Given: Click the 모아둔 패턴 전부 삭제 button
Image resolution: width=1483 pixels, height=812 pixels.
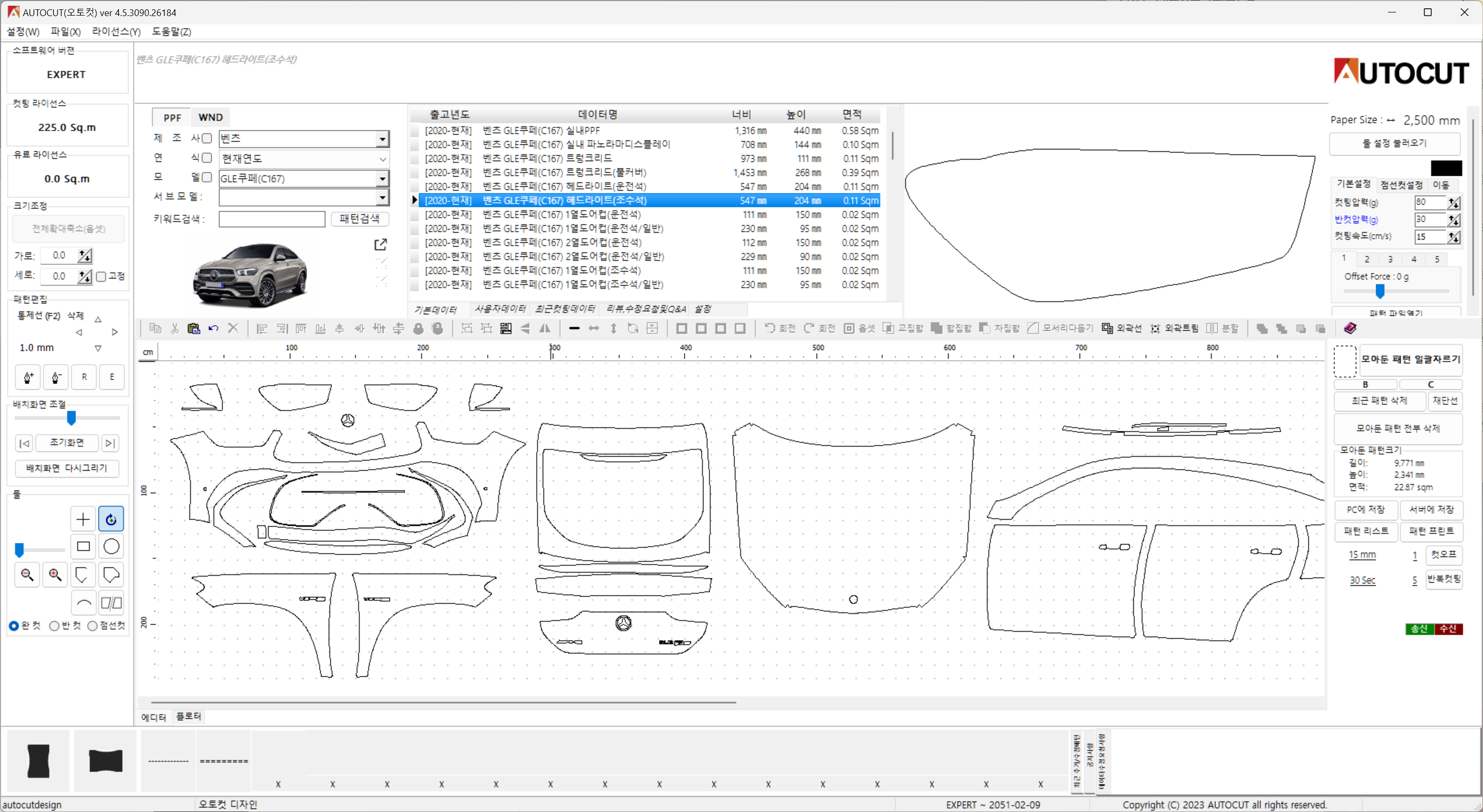Looking at the screenshot, I should tap(1398, 428).
